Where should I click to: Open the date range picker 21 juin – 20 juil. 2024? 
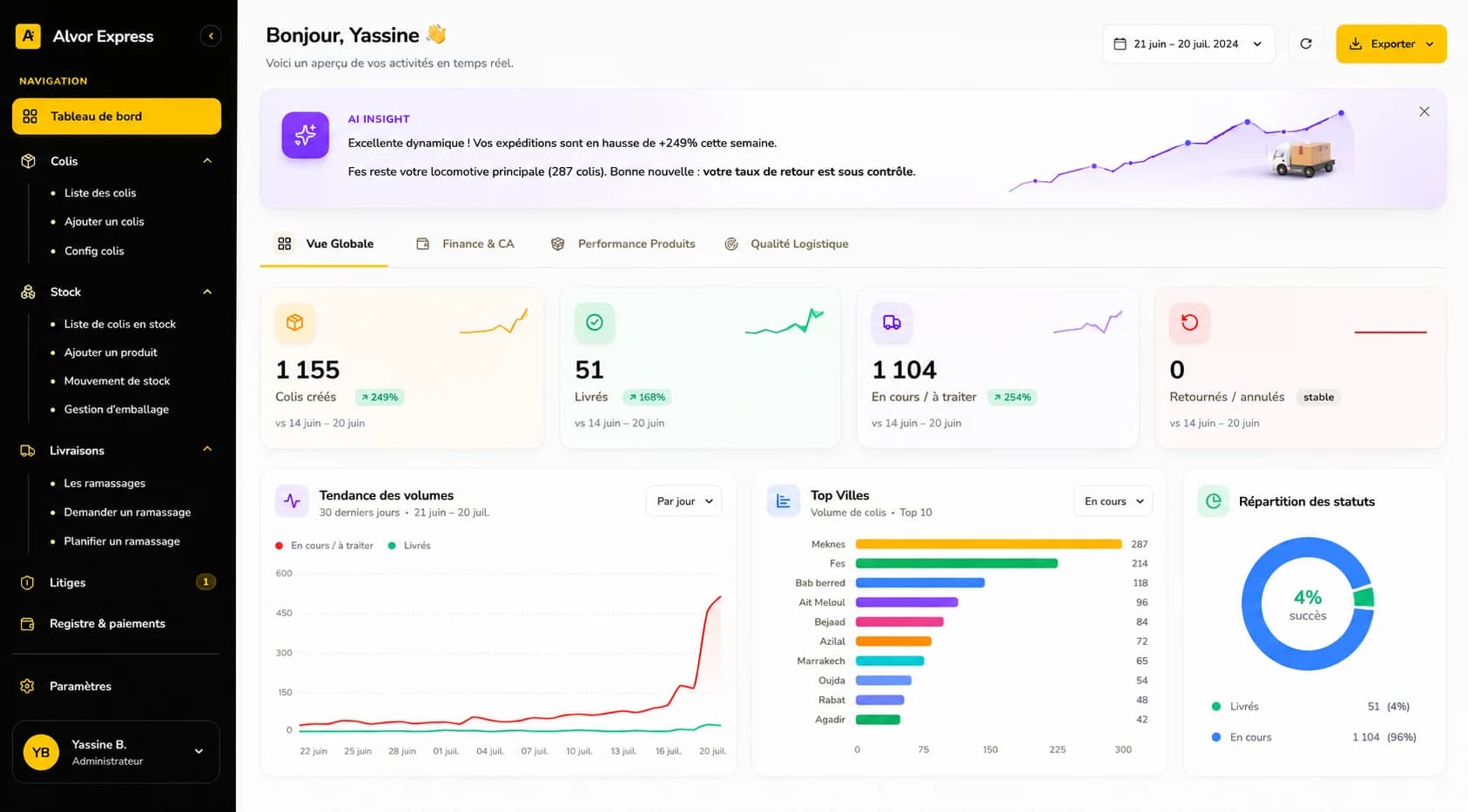tap(1189, 44)
